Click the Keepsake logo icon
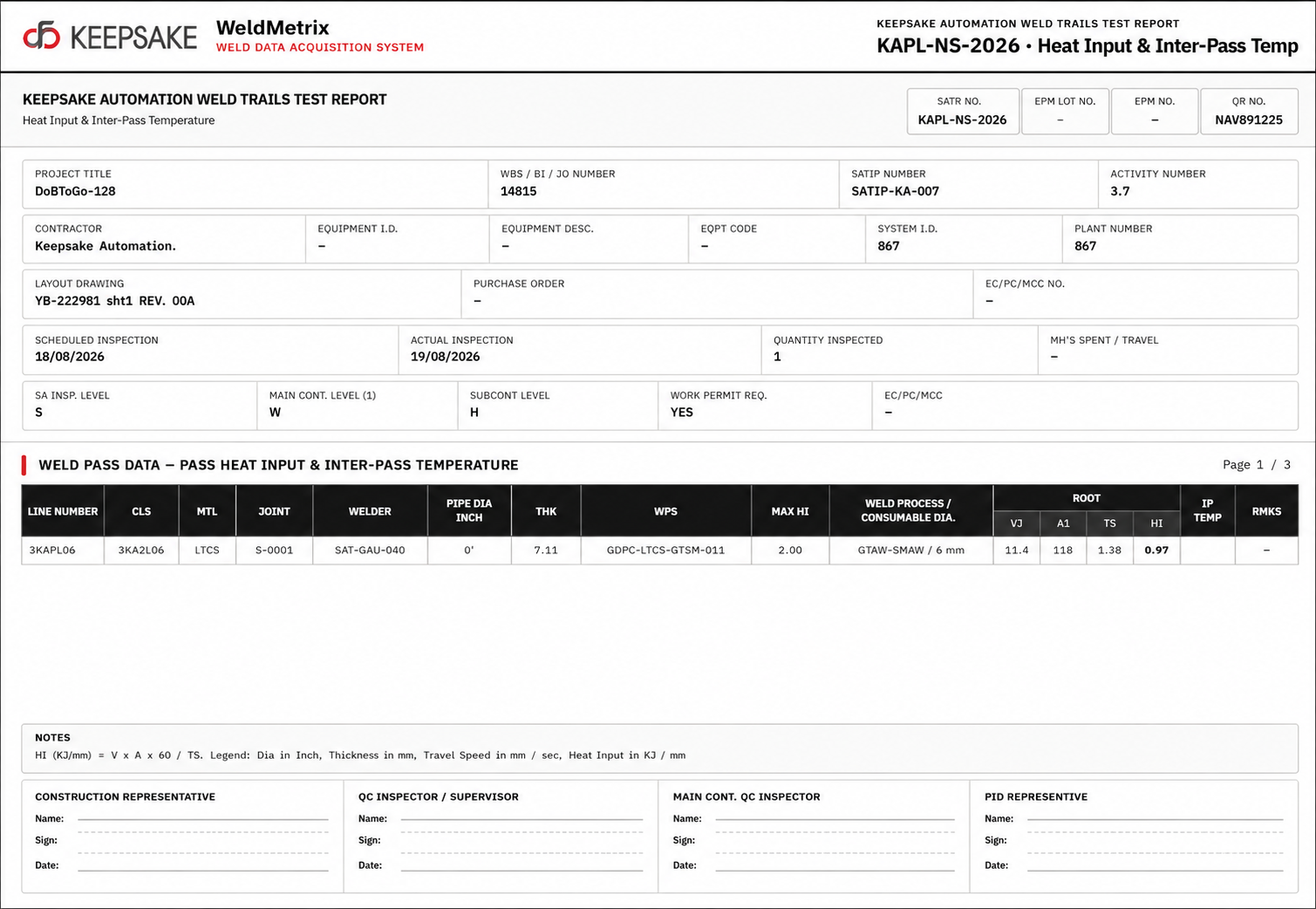This screenshot has width=1316, height=909. point(41,36)
